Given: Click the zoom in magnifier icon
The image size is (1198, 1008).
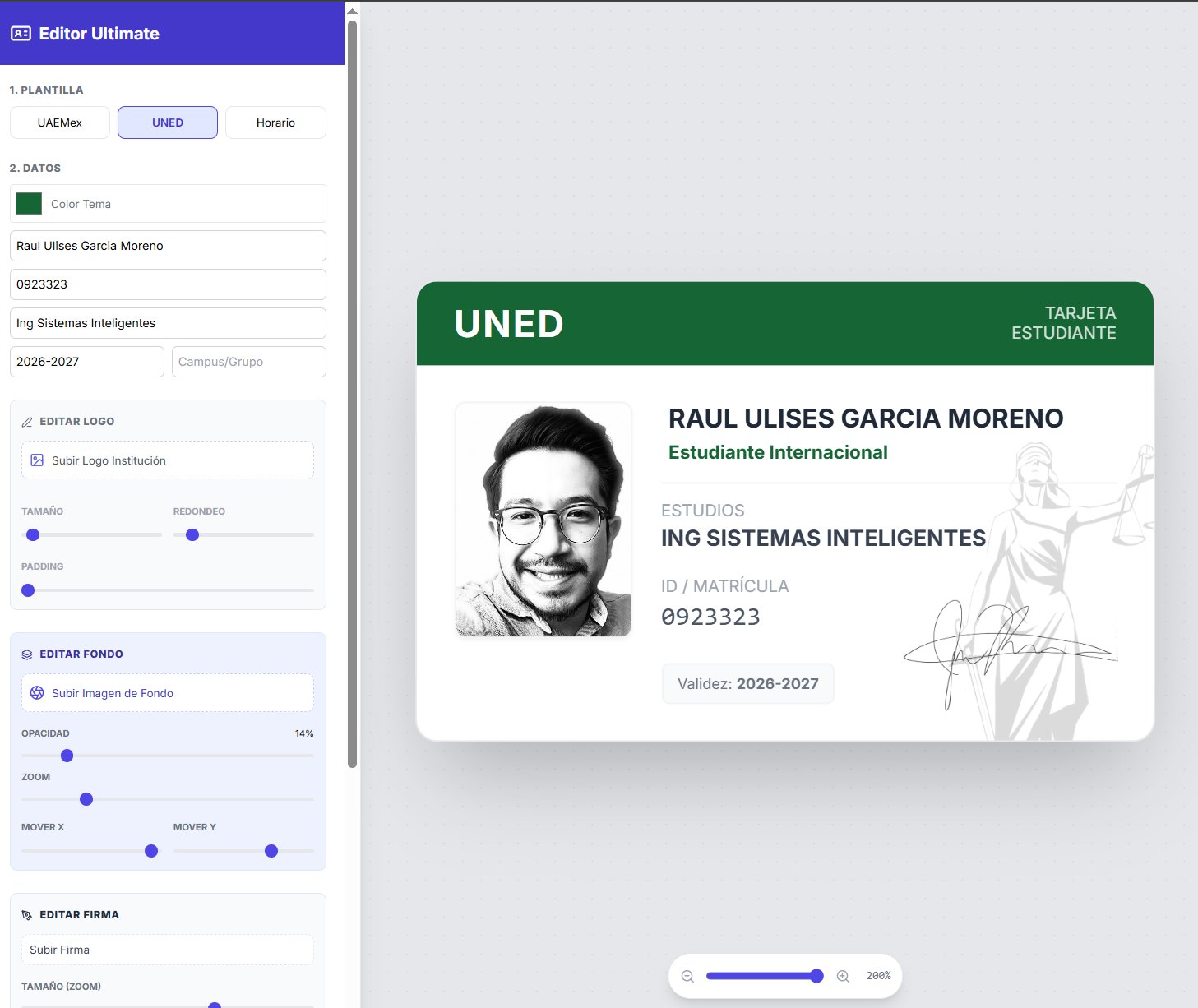Looking at the screenshot, I should (x=843, y=976).
